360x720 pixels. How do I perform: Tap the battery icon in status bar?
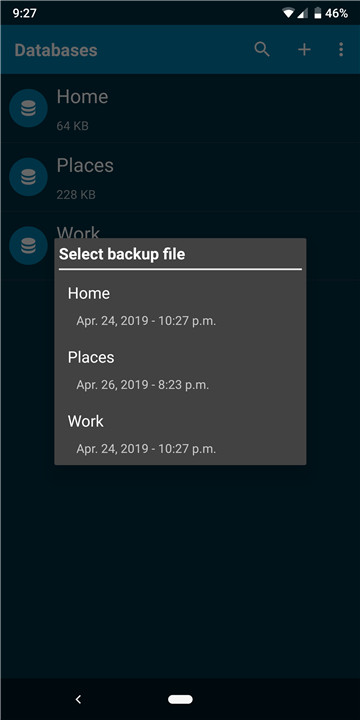318,14
